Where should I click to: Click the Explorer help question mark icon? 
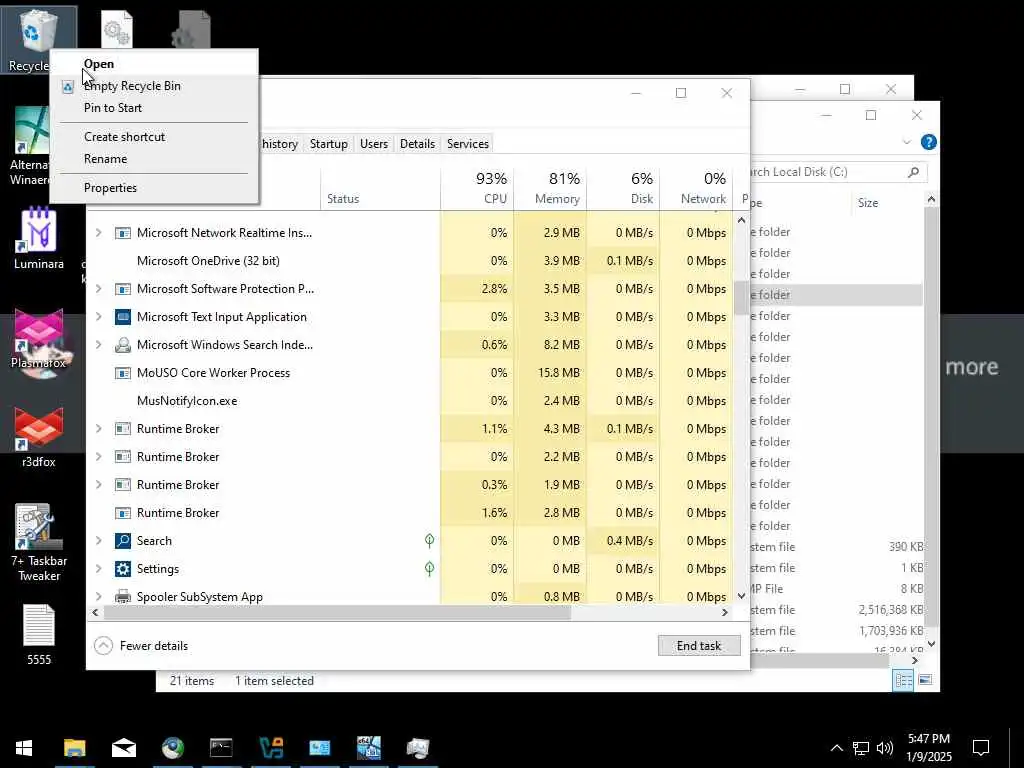pyautogui.click(x=929, y=142)
